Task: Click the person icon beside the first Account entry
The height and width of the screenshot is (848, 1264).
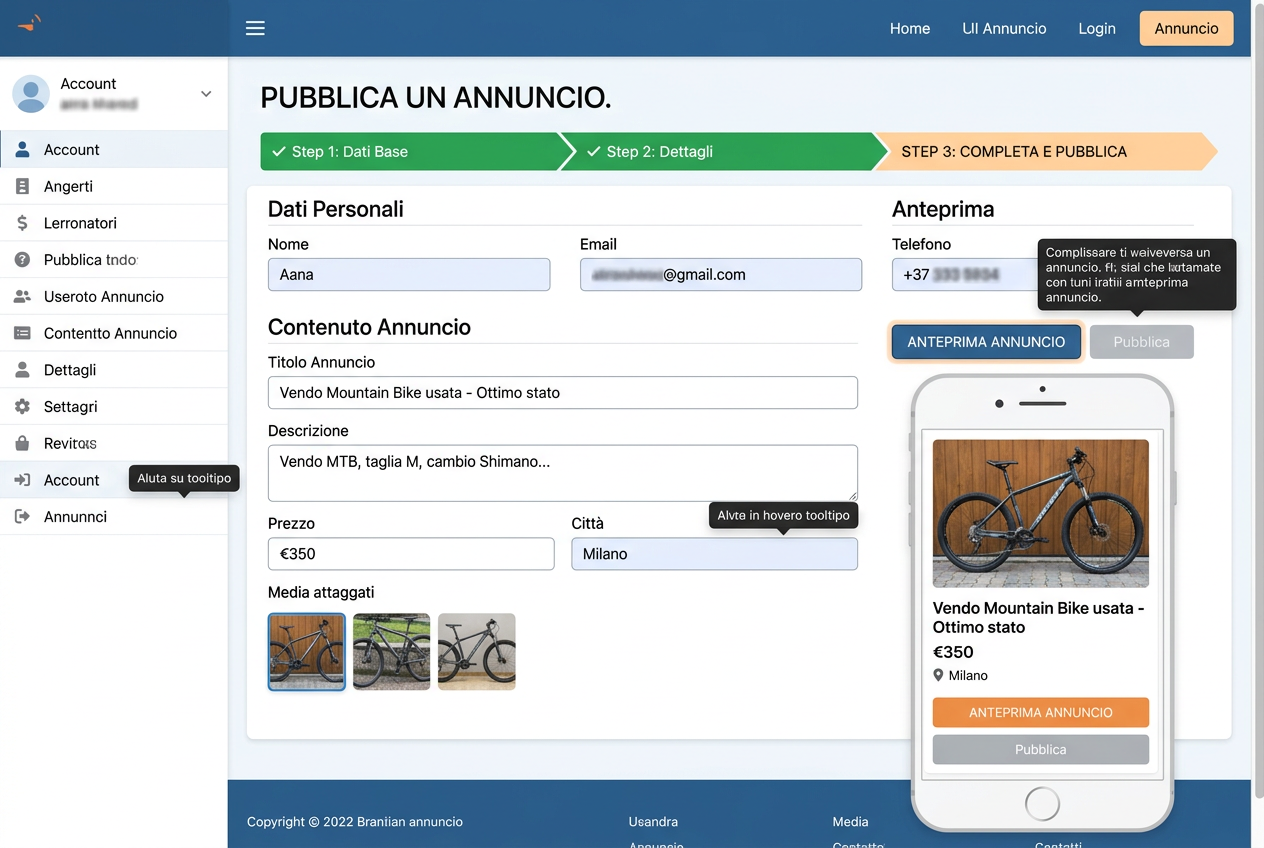Action: coord(23,150)
